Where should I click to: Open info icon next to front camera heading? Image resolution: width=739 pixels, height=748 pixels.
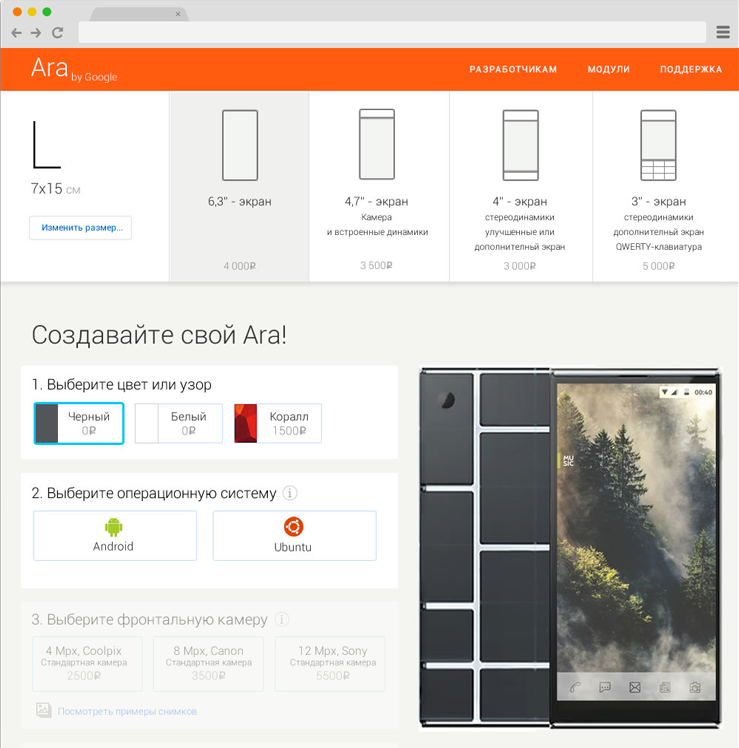(282, 619)
